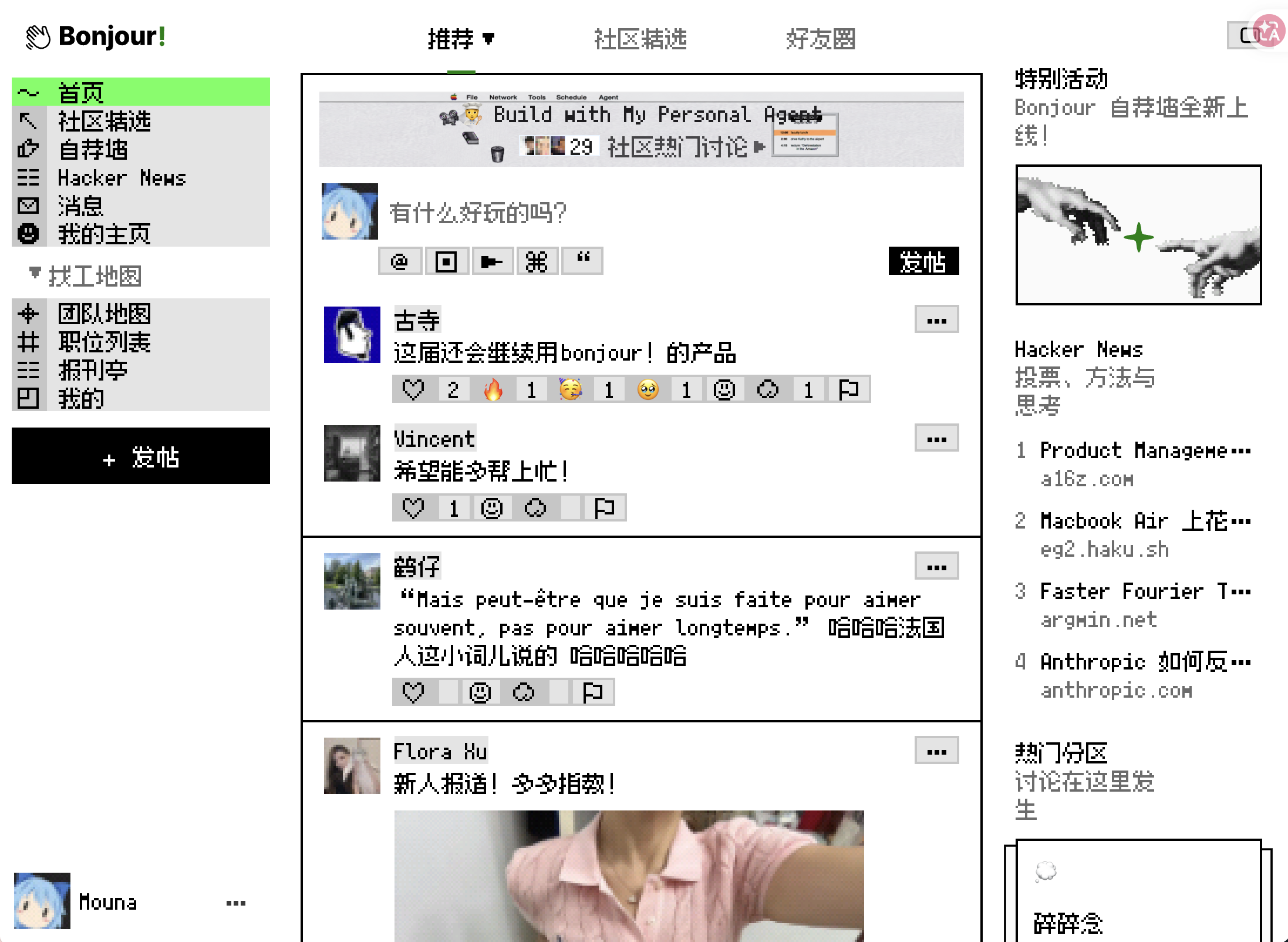Open 我的 under 找工地图
The image size is (1288, 942).
(x=141, y=398)
